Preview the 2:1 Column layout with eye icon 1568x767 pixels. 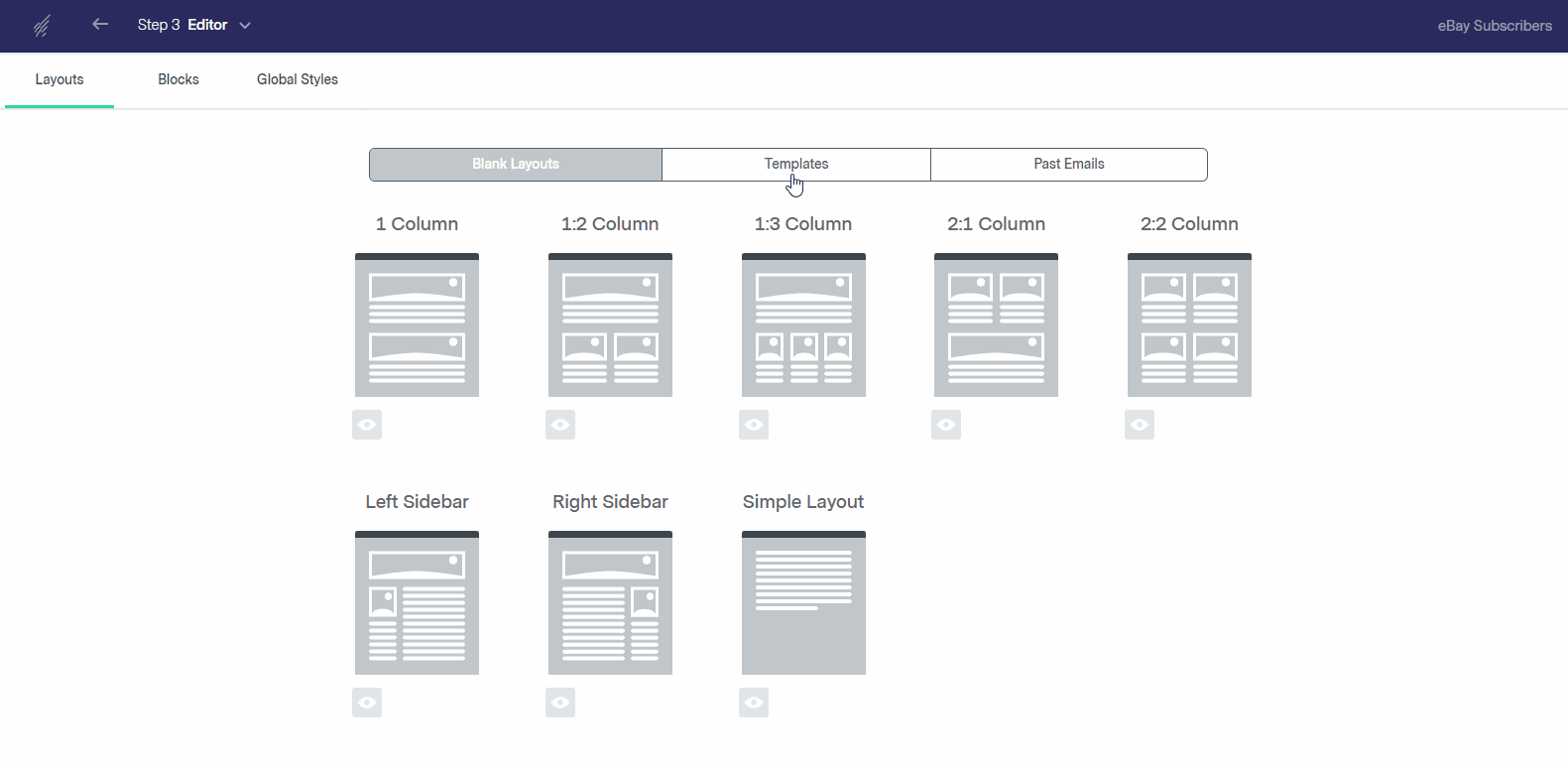(946, 425)
